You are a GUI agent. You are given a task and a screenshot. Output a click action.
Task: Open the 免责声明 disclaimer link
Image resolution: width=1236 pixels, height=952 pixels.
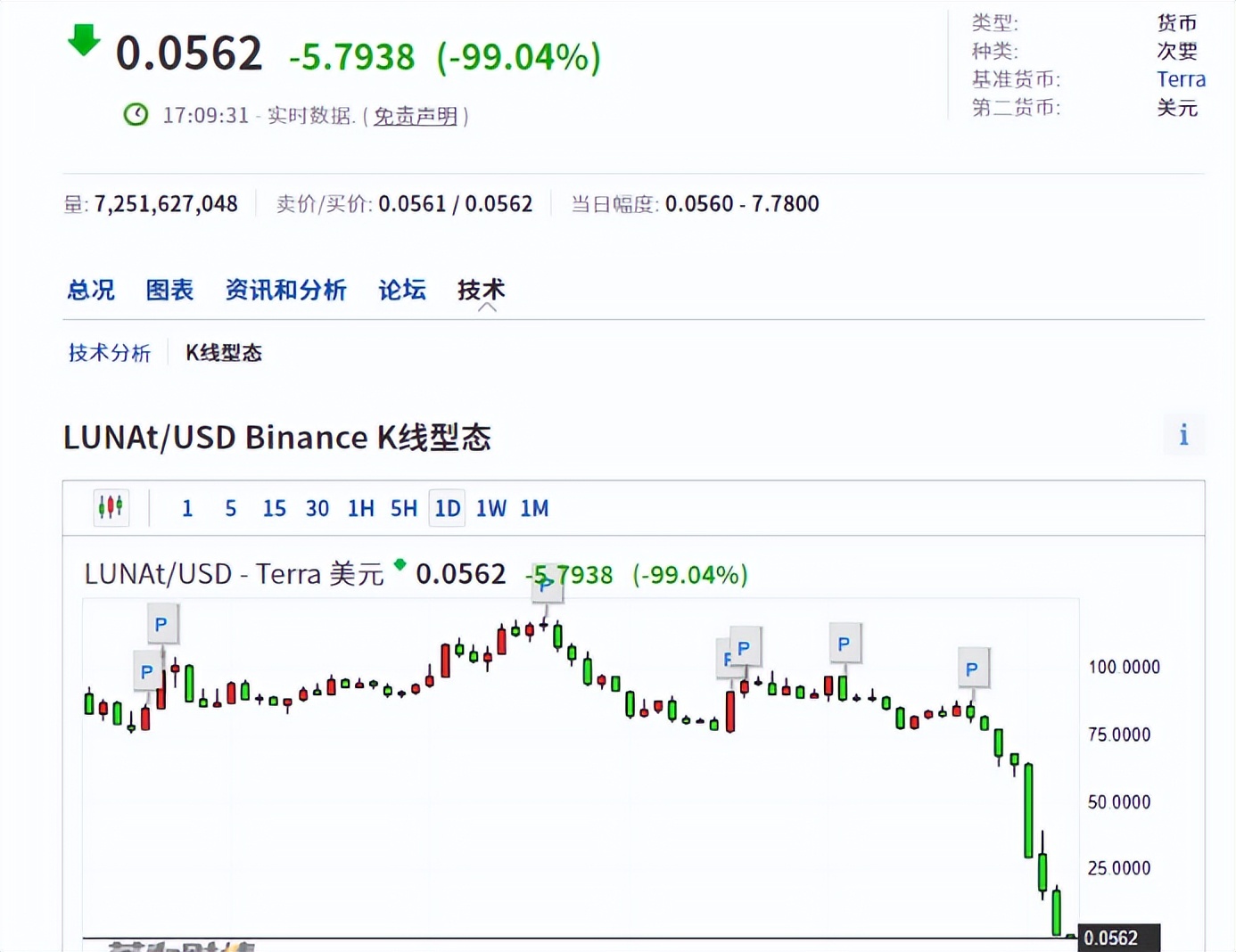pos(415,116)
